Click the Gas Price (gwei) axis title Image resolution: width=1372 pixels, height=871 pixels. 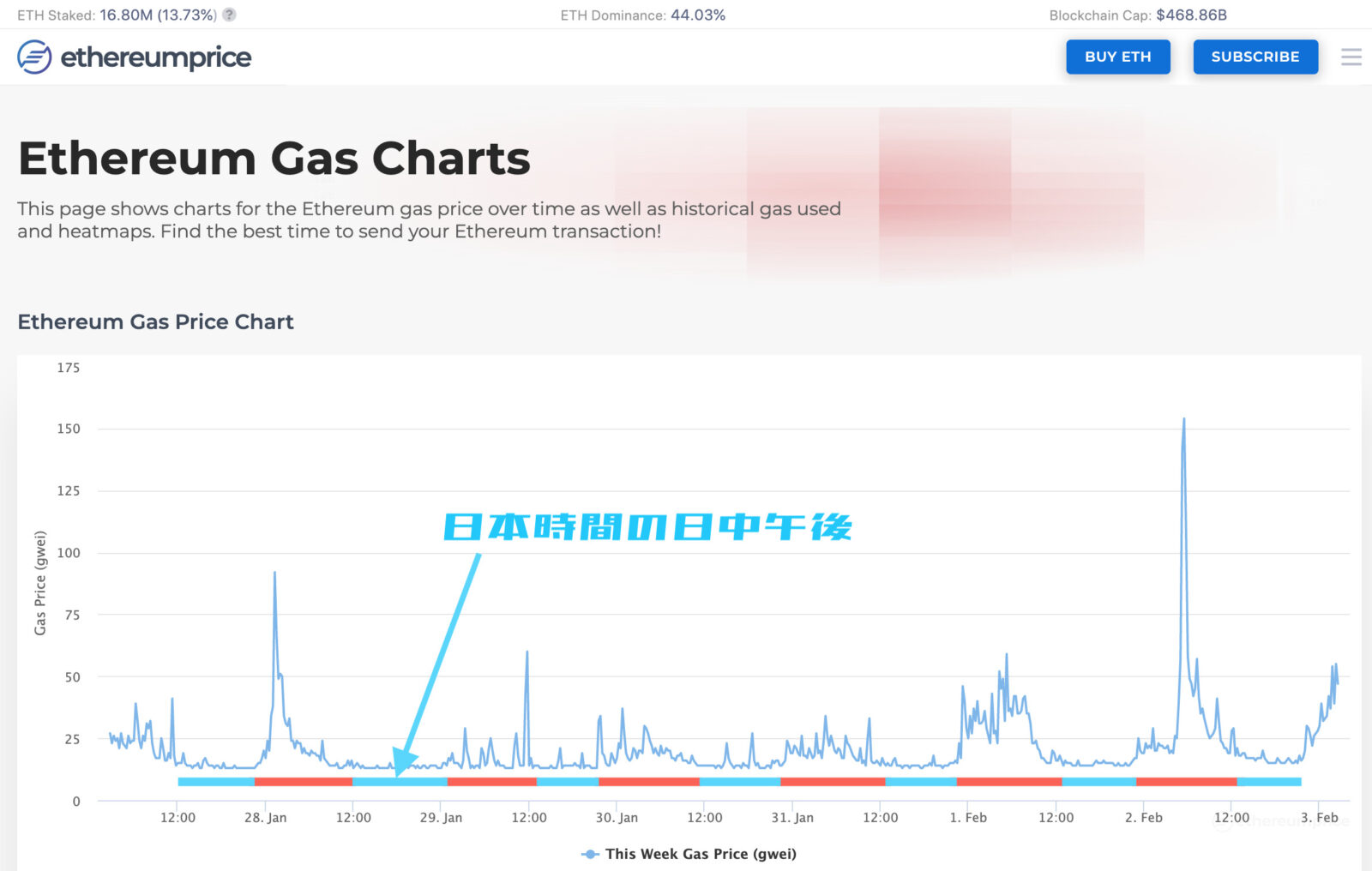click(39, 583)
